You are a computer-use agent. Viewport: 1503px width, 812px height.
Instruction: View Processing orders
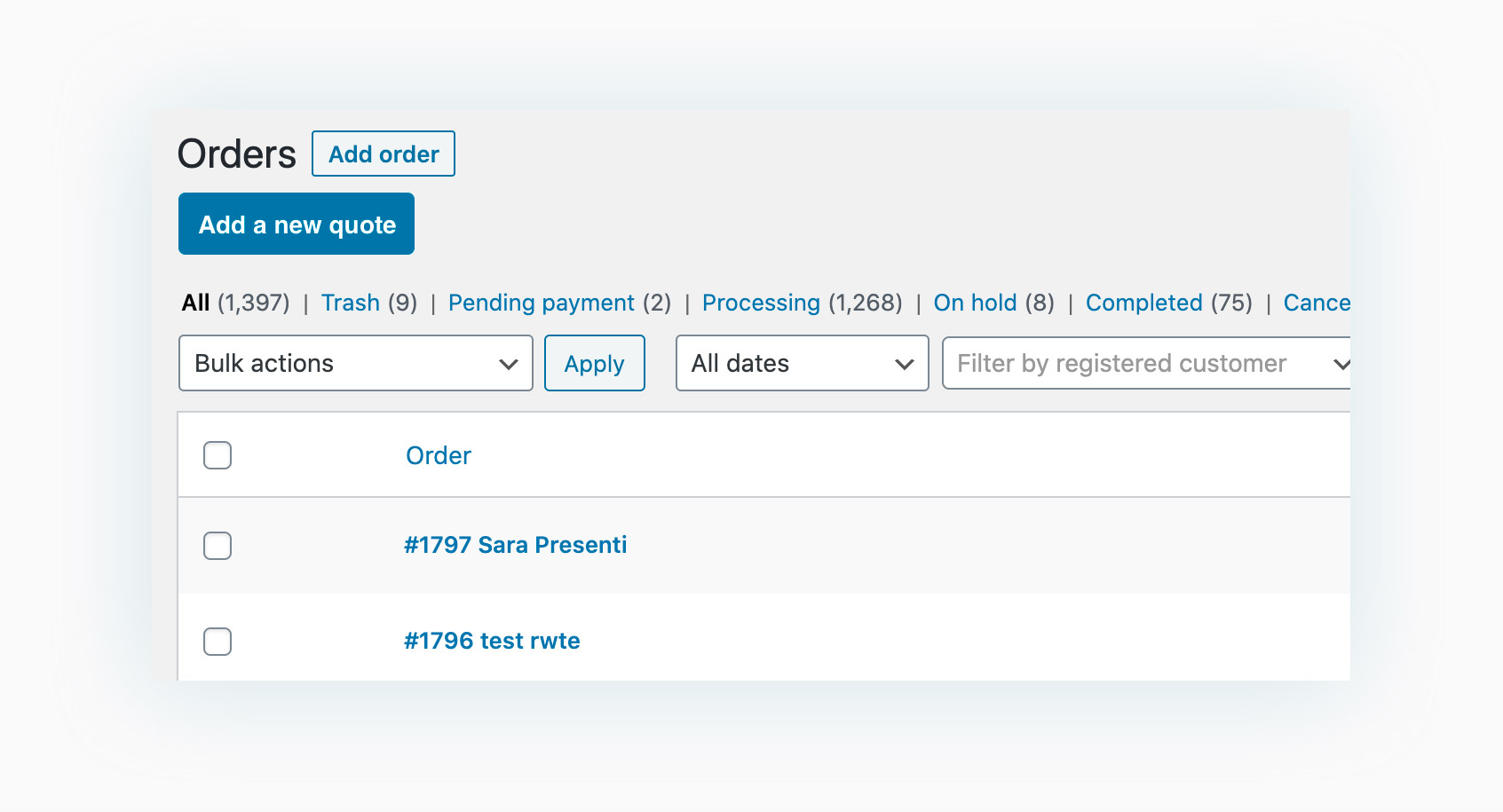click(761, 303)
